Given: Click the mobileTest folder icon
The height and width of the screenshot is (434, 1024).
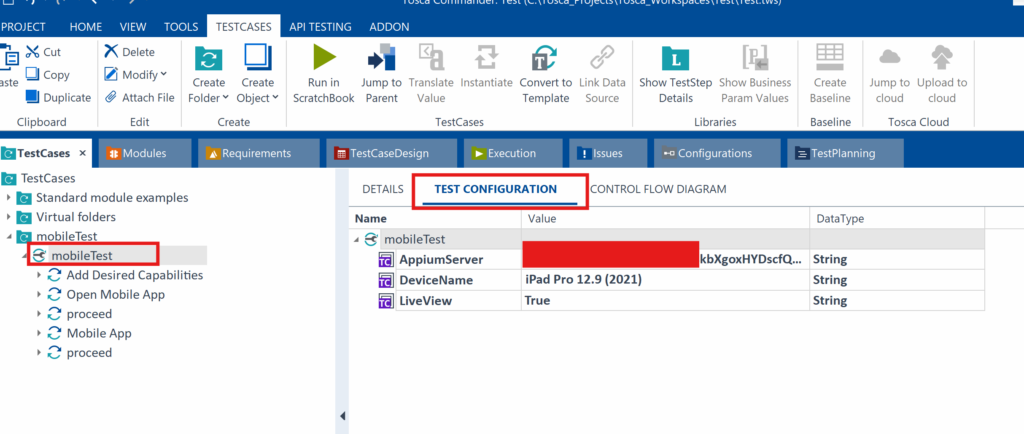Looking at the screenshot, I should [24, 236].
